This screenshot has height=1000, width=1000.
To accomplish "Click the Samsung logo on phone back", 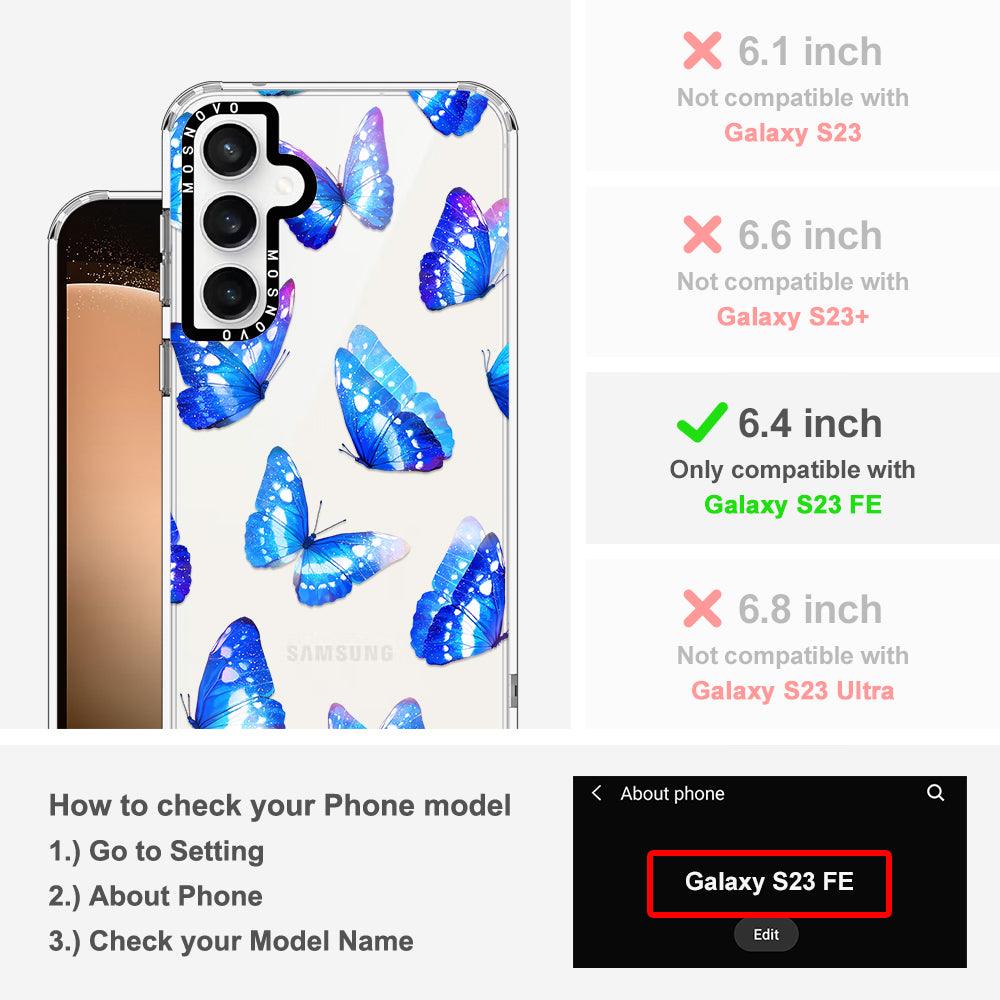I will click(340, 653).
